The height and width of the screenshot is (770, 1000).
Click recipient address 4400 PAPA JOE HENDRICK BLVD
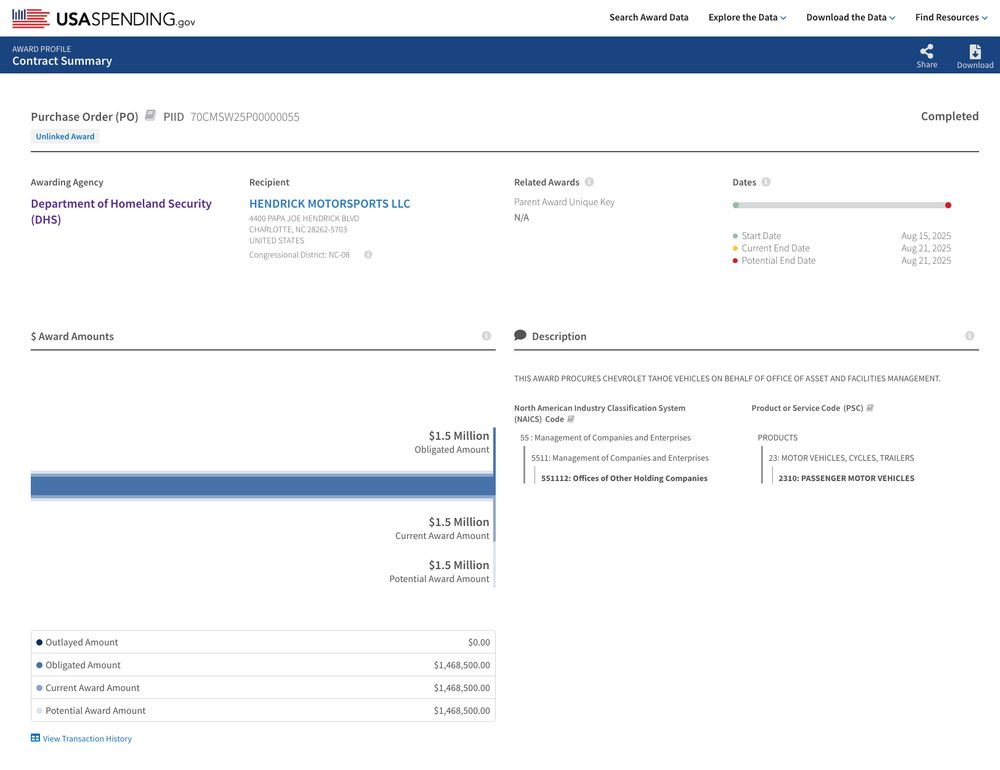tap(304, 218)
